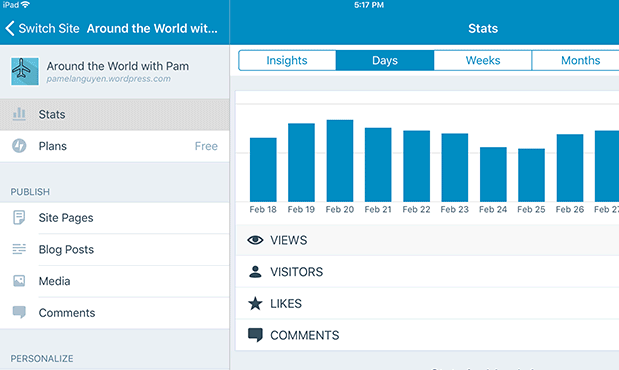Select the Days tab
The width and height of the screenshot is (619, 370).
click(385, 60)
